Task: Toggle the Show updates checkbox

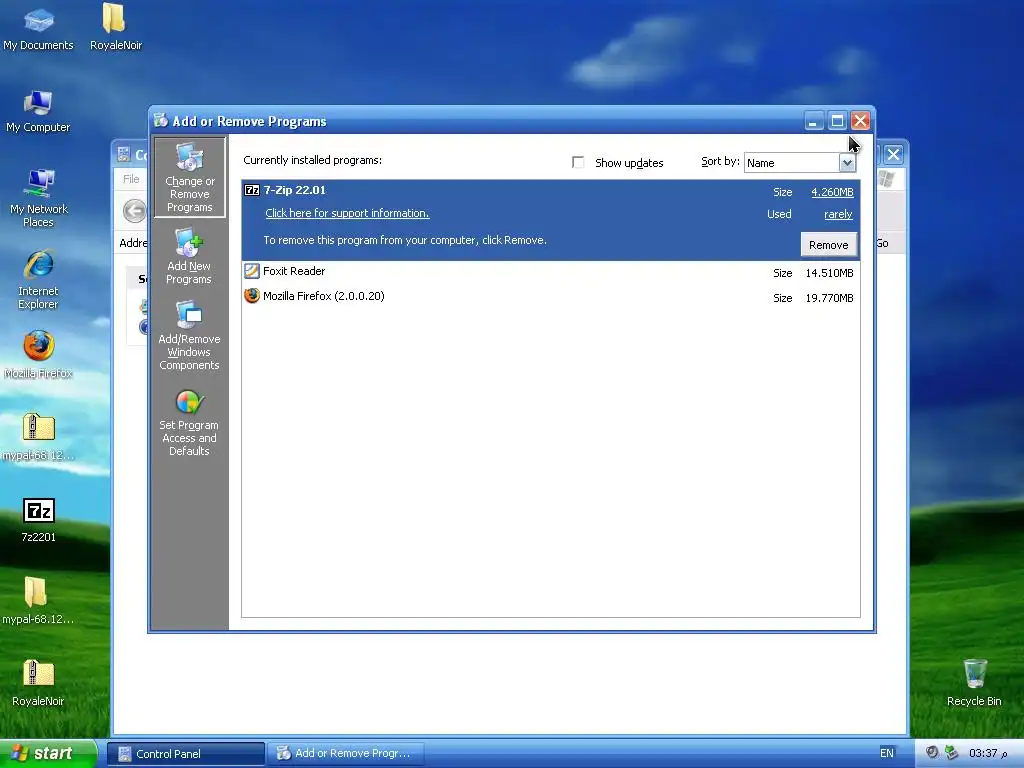Action: pos(578,162)
